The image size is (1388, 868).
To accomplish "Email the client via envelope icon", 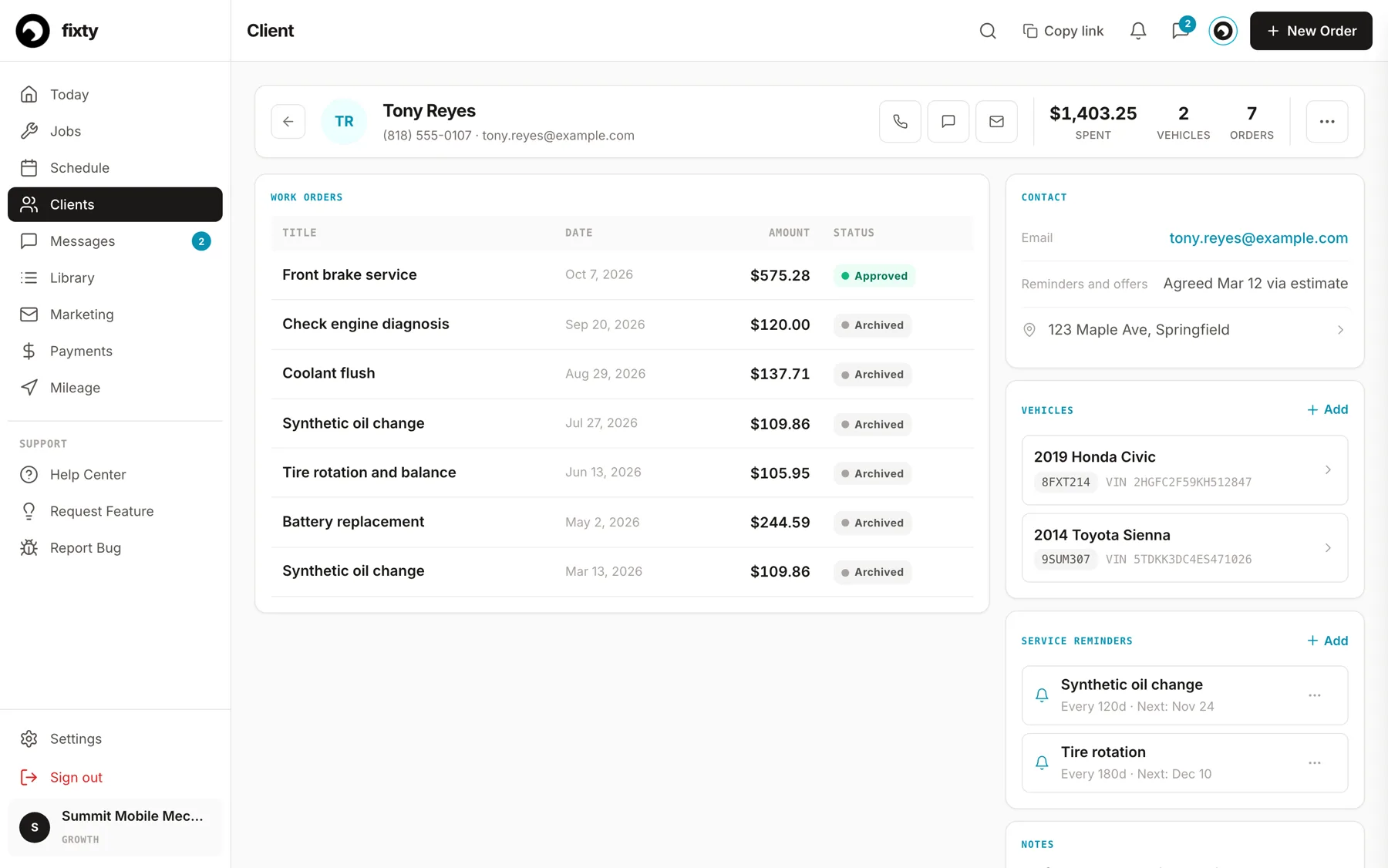I will pos(996,122).
